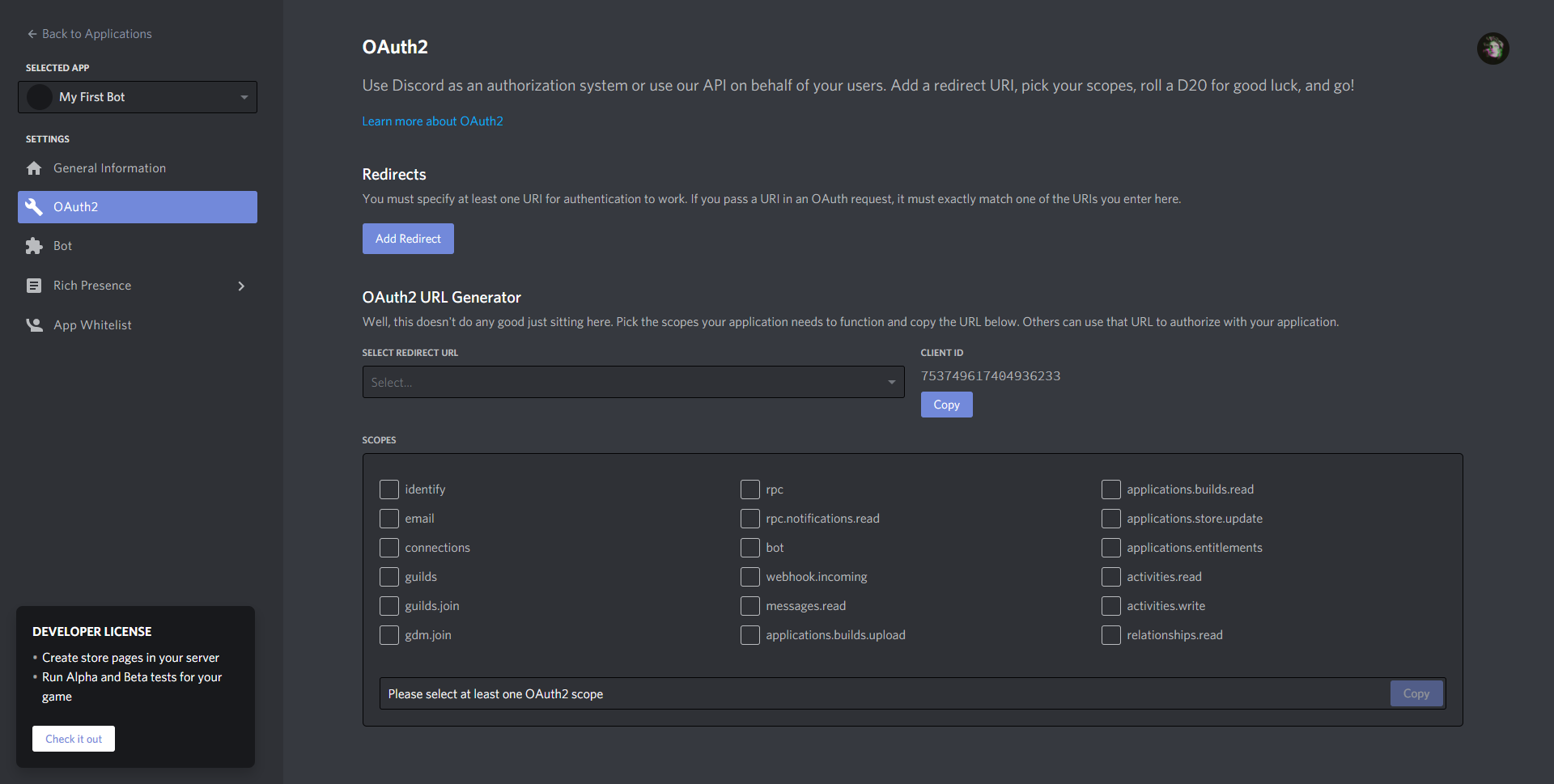Tick the email scope checkbox

[x=389, y=519]
